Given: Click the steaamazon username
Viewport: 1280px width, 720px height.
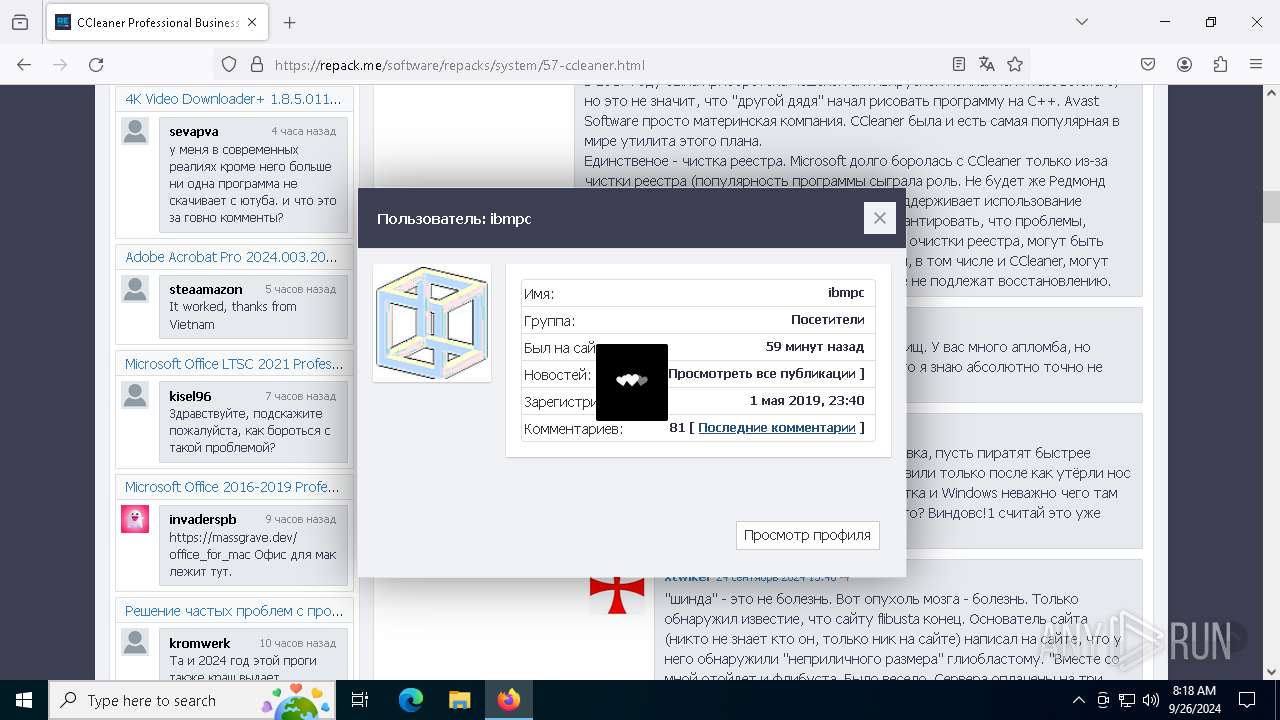Looking at the screenshot, I should (206, 289).
